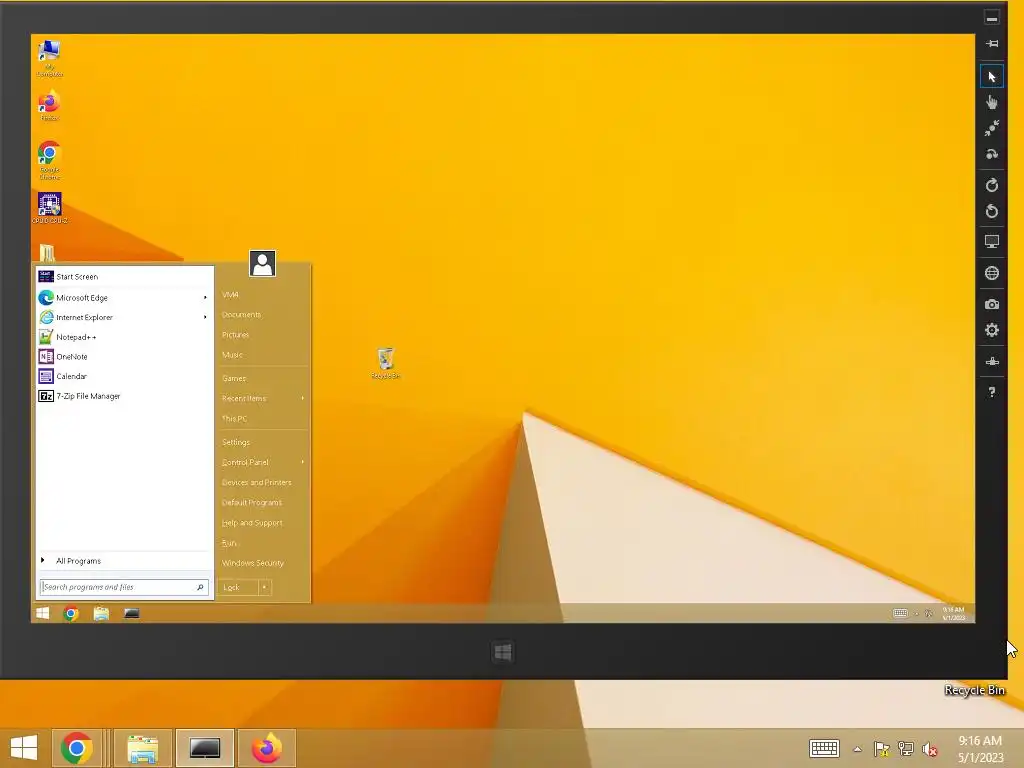This screenshot has width=1024, height=768.
Task: Open change resolution monitor icon
Action: click(x=991, y=242)
